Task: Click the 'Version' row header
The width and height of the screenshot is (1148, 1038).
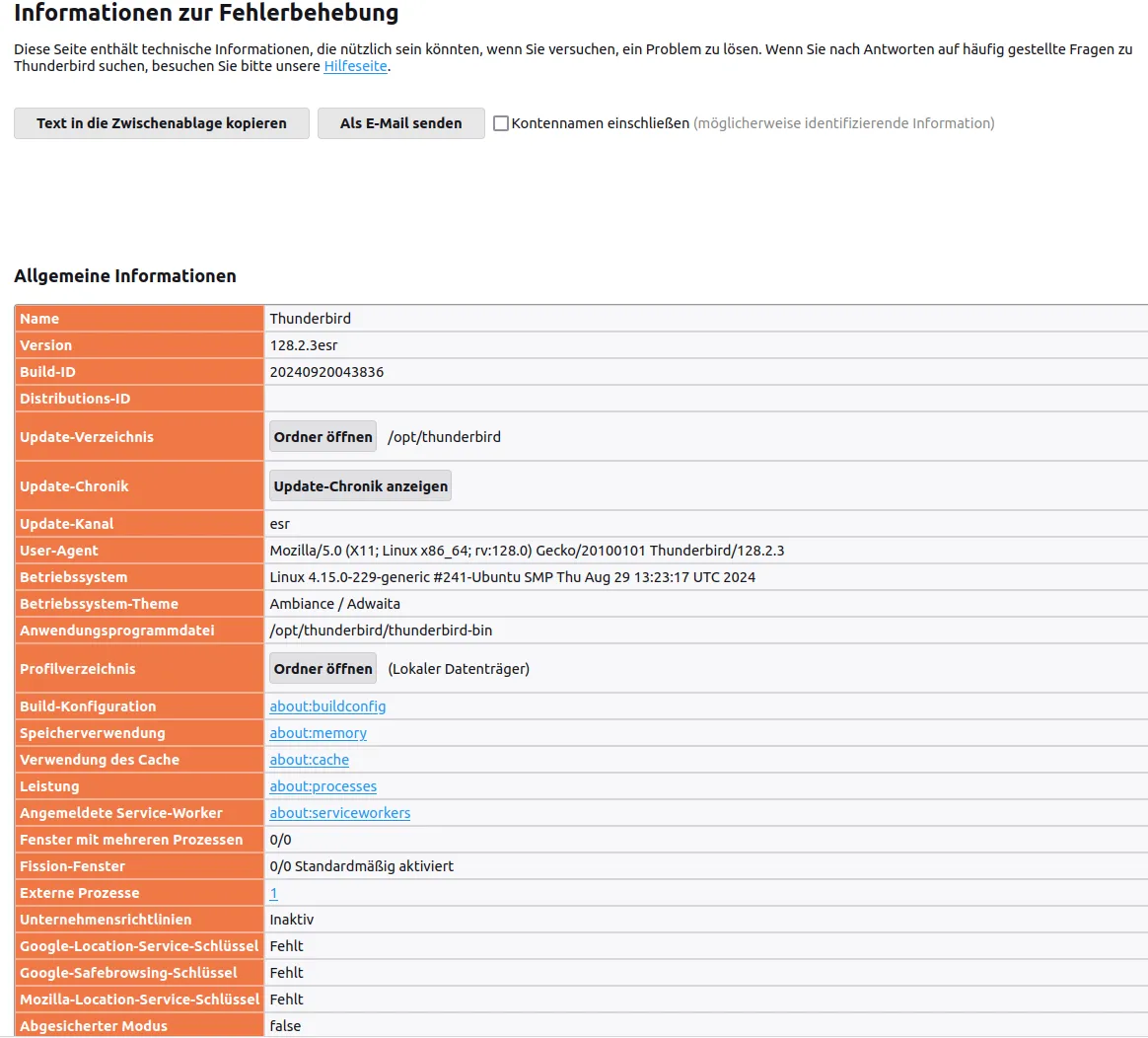Action: click(x=139, y=345)
